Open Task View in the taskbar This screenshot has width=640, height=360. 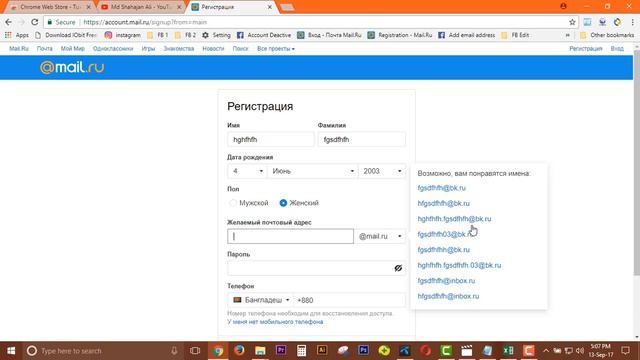click(195, 351)
